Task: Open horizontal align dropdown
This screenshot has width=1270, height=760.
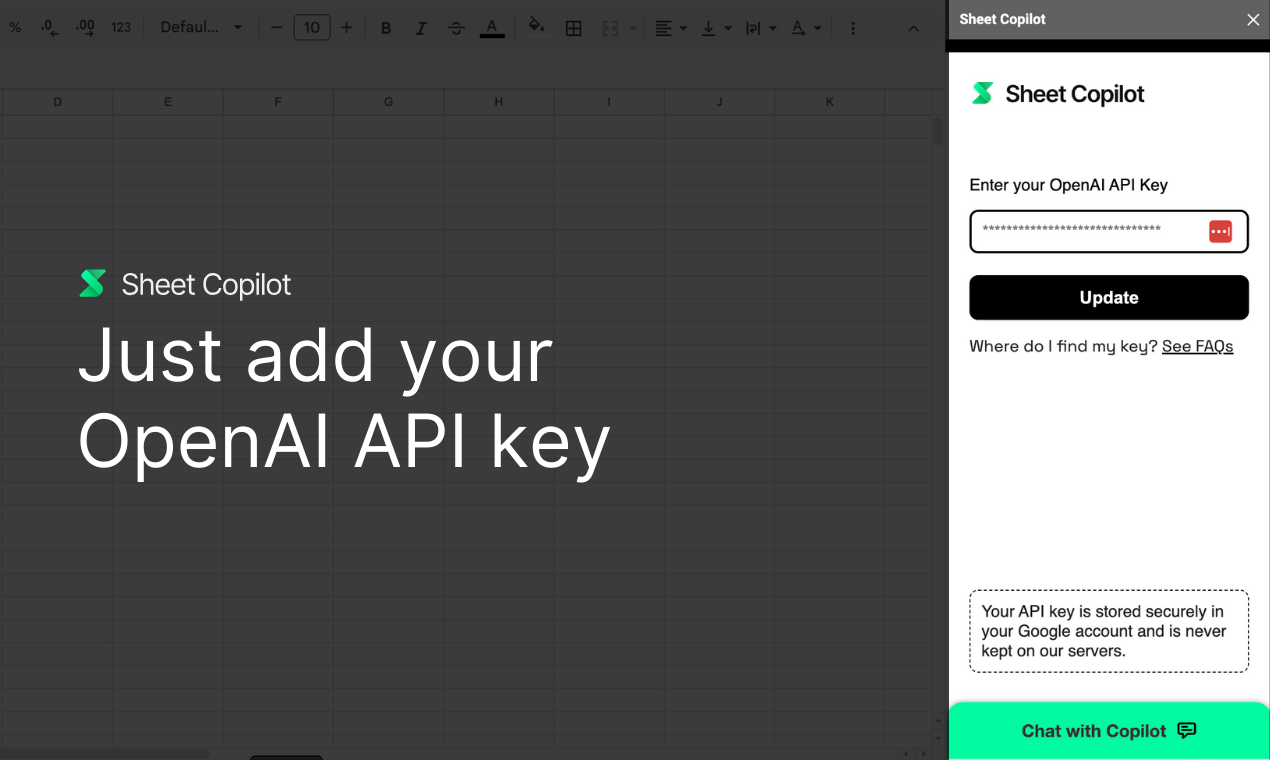Action: [671, 28]
